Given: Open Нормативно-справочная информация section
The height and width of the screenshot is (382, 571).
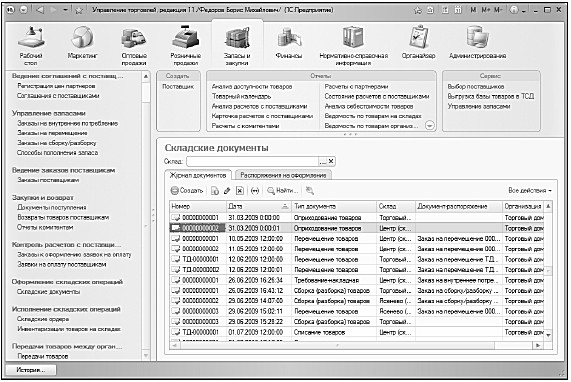Looking at the screenshot, I should (x=354, y=46).
